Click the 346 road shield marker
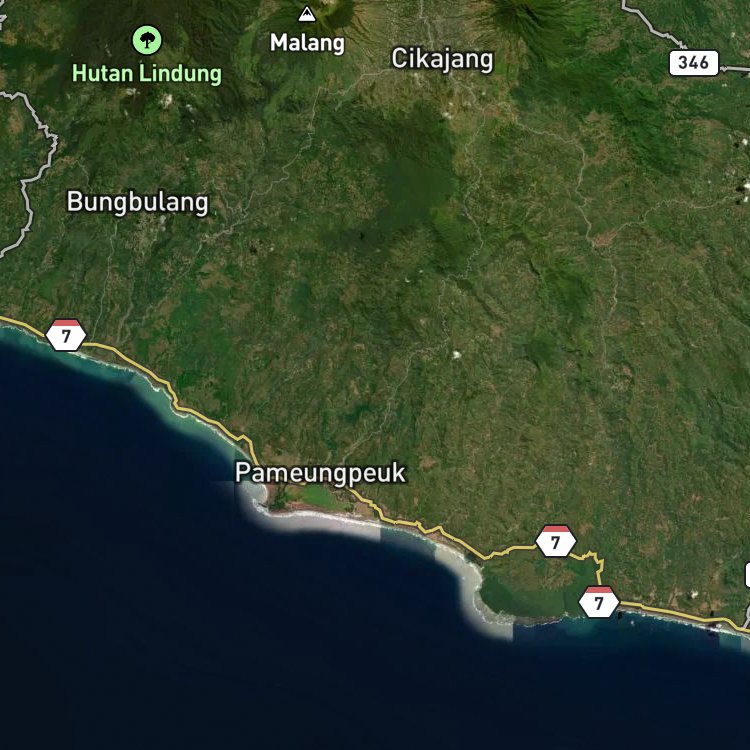The height and width of the screenshot is (750, 750). 694,63
